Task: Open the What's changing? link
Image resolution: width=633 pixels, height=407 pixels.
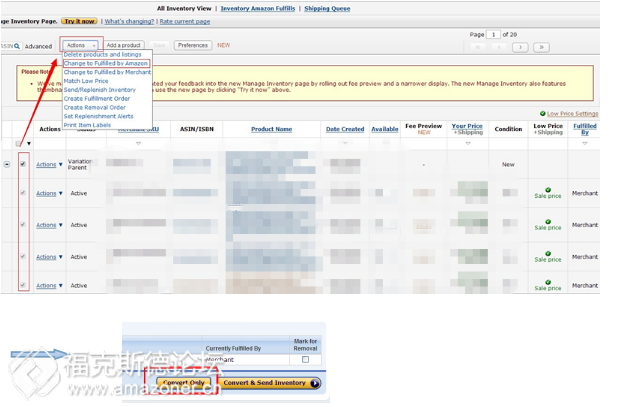Action: tap(129, 21)
